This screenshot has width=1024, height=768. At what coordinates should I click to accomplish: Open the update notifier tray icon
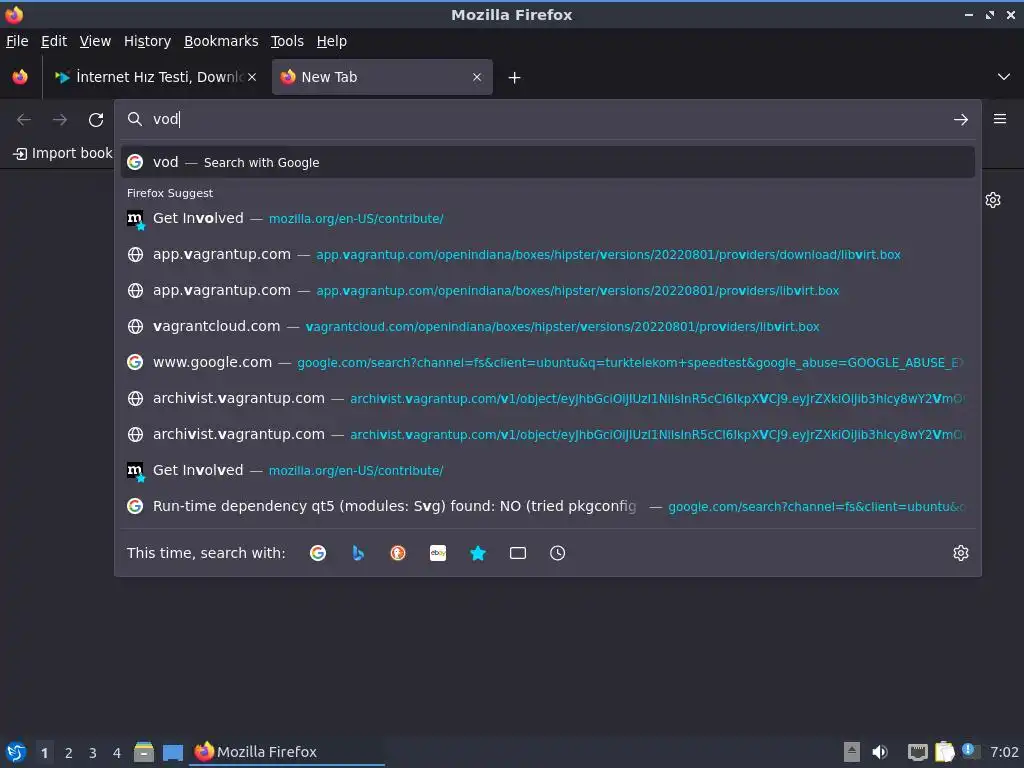tap(970, 751)
